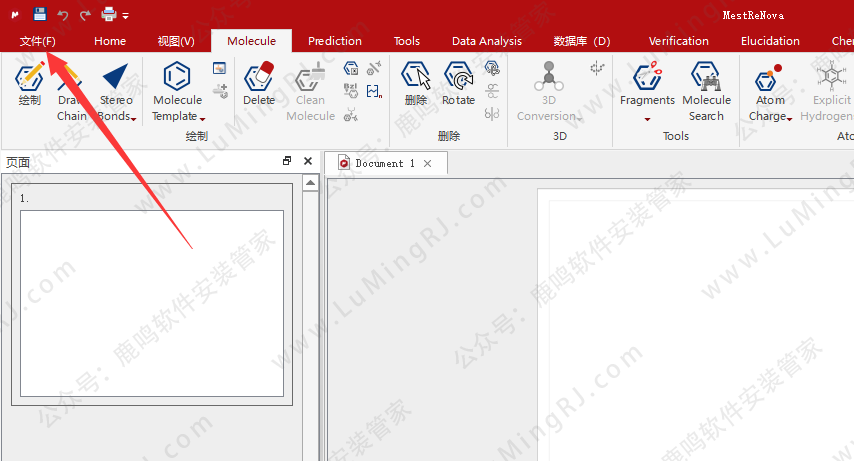Click the Molecule Template hexagon icon
The image size is (854, 461).
(x=176, y=76)
